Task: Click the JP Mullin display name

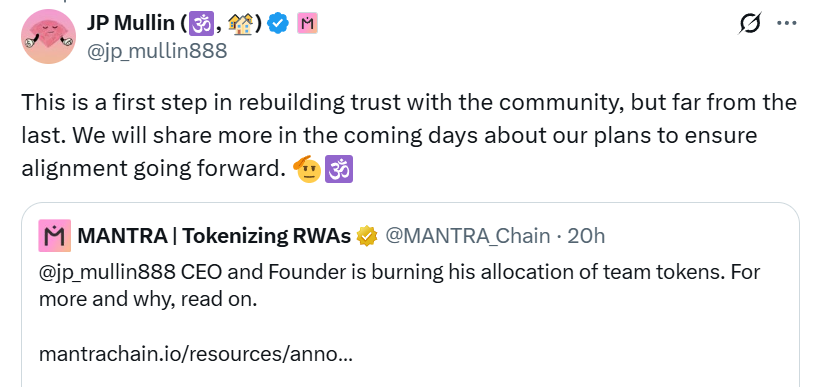Action: pyautogui.click(x=130, y=23)
